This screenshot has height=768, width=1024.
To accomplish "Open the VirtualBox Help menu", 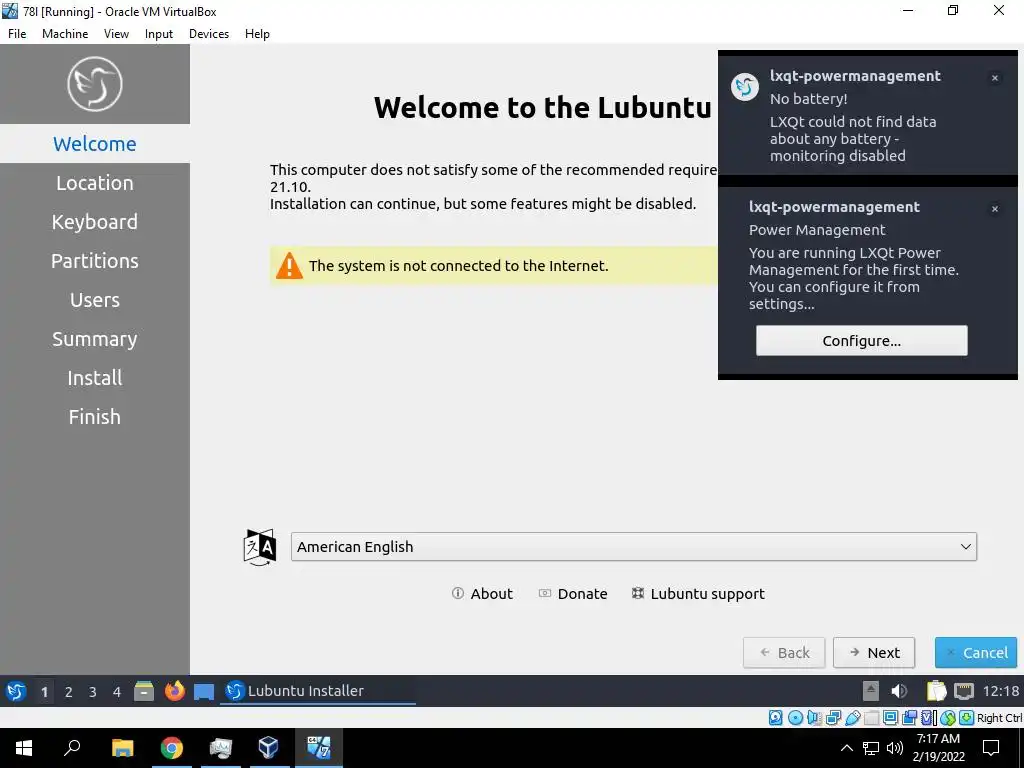I will tap(257, 34).
